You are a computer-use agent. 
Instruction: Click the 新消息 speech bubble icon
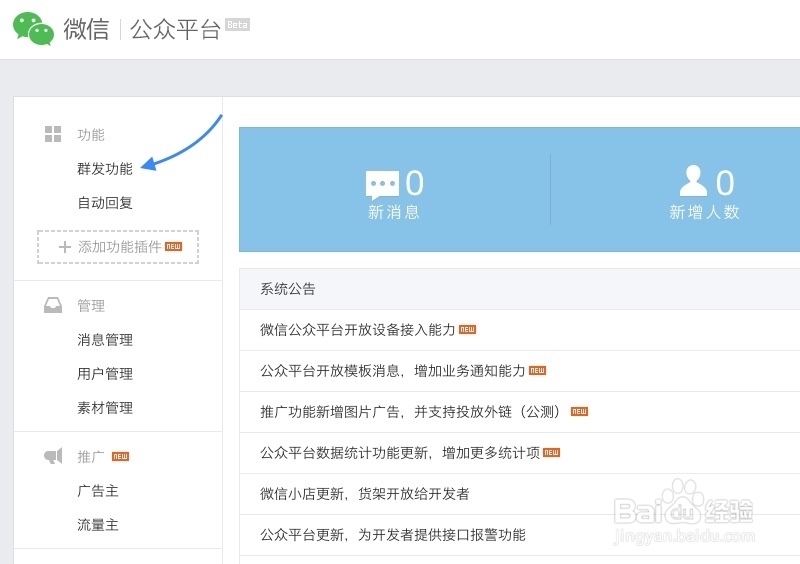(382, 185)
